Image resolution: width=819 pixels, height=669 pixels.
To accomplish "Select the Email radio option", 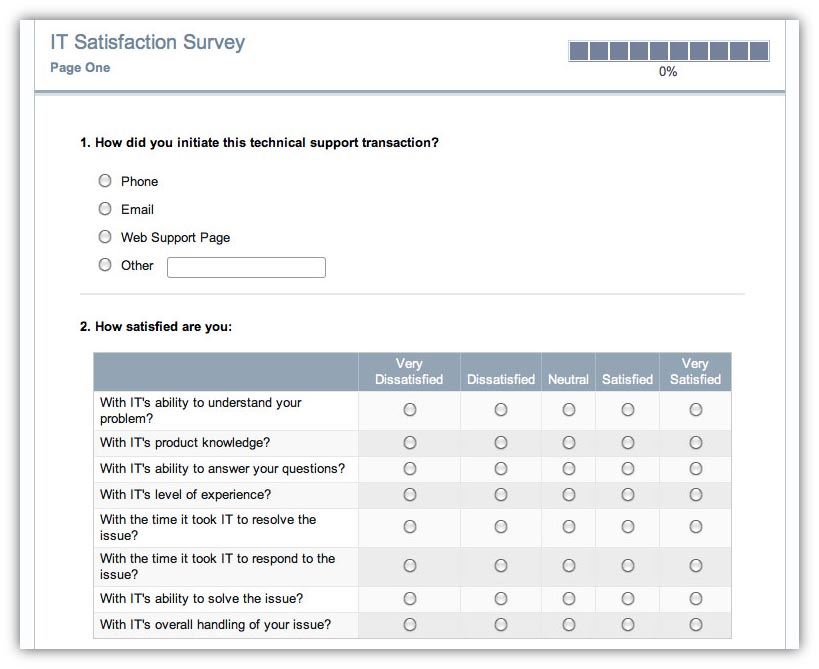I will [x=105, y=209].
